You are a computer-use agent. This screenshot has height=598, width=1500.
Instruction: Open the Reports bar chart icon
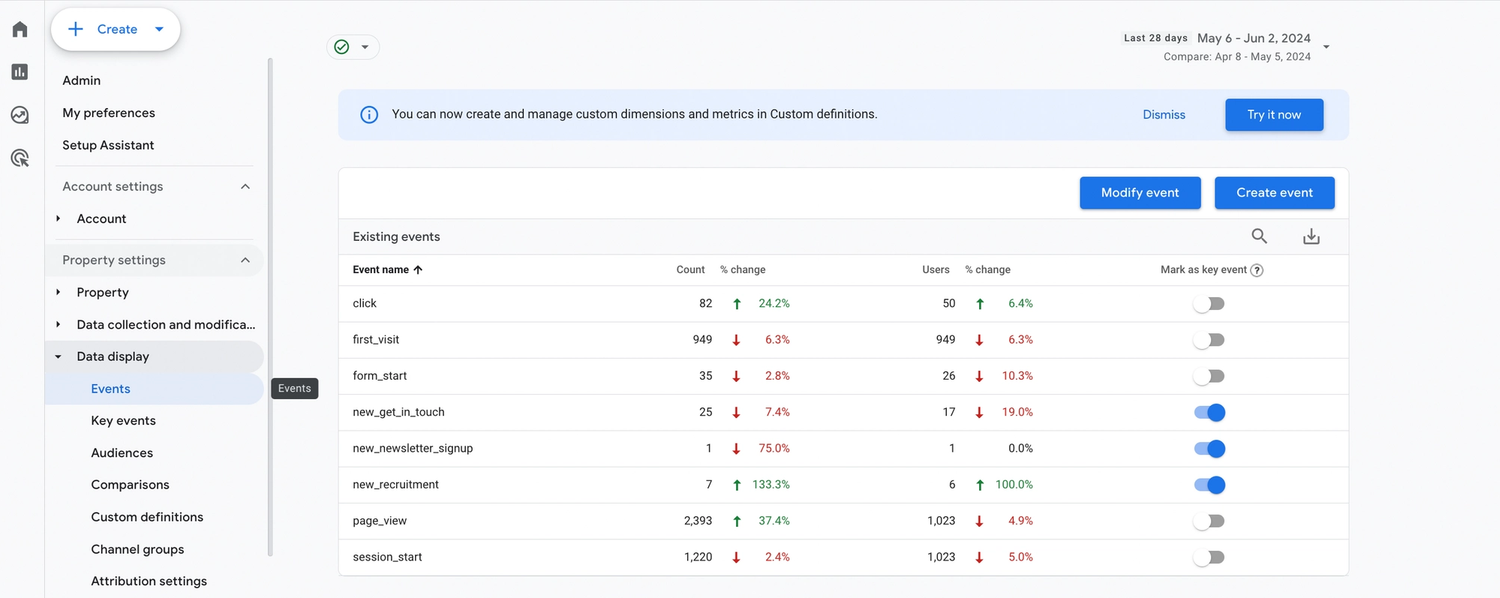(x=20, y=72)
